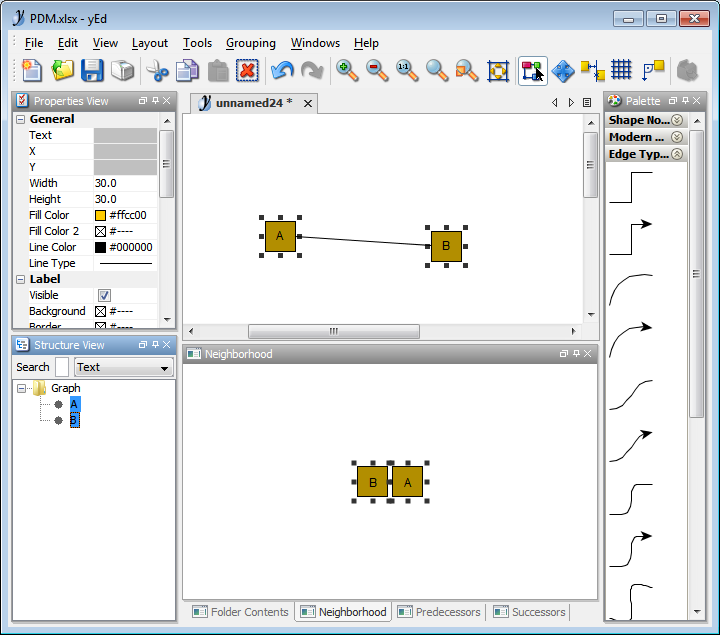Reset zoom to 1:1
720x635 pixels.
click(x=407, y=71)
